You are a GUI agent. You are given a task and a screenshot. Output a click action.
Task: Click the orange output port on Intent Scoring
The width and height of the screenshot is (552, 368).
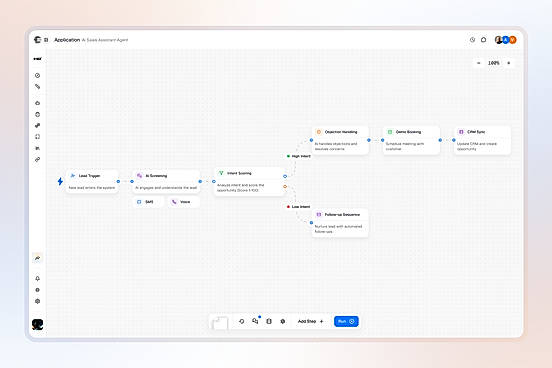pyautogui.click(x=285, y=187)
